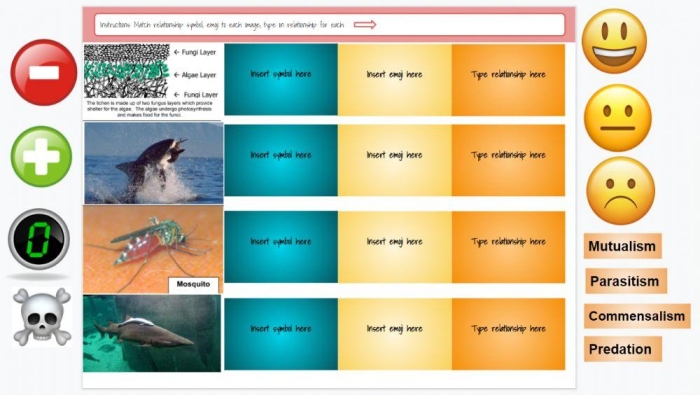This screenshot has height=395, width=700.
Task: Click the instructions text box
Action: pos(329,25)
